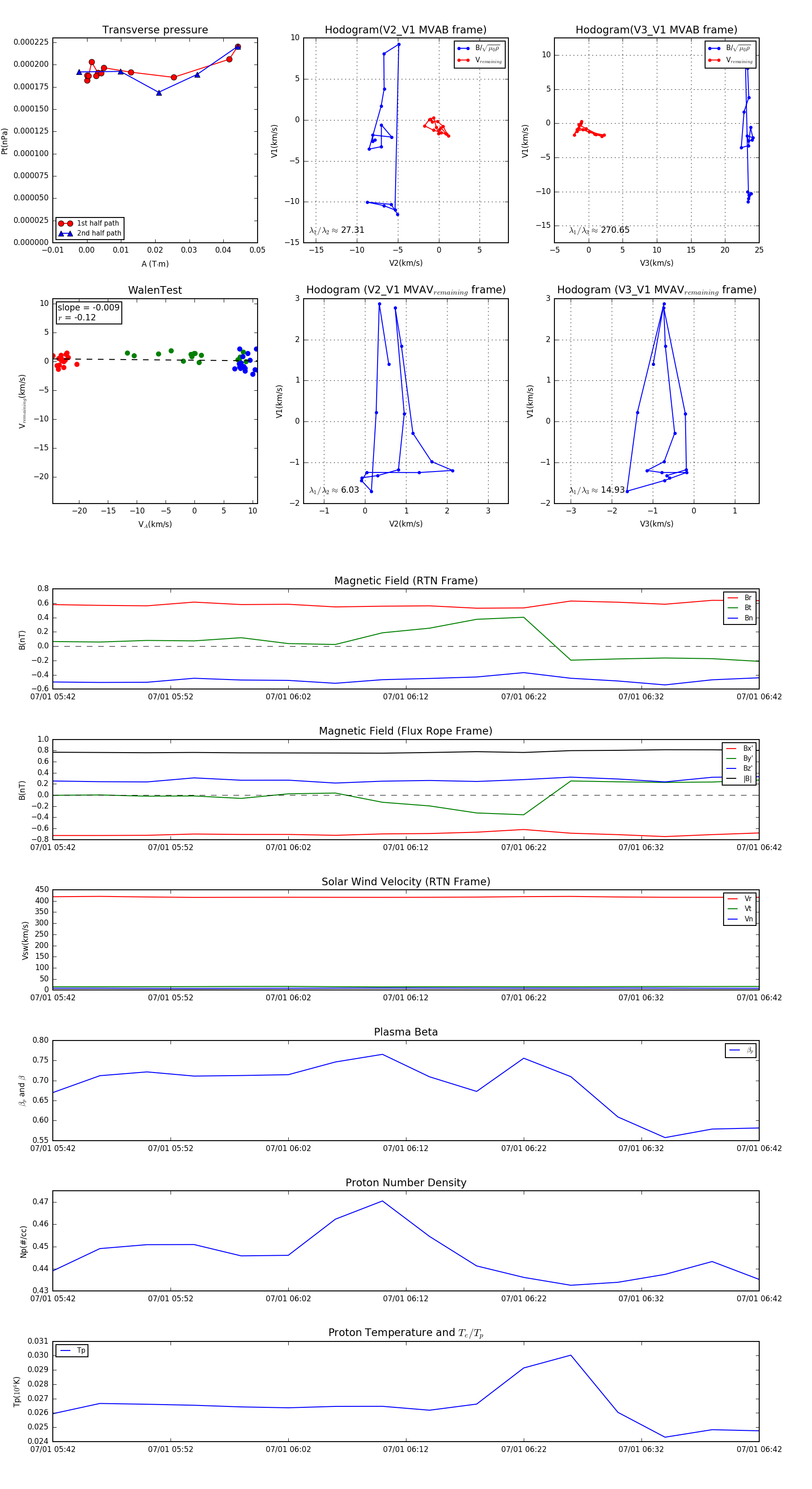This screenshot has height=1489, width=812.
Task: Click the βp legend in Plasma Beta plot
Action: (x=741, y=1050)
